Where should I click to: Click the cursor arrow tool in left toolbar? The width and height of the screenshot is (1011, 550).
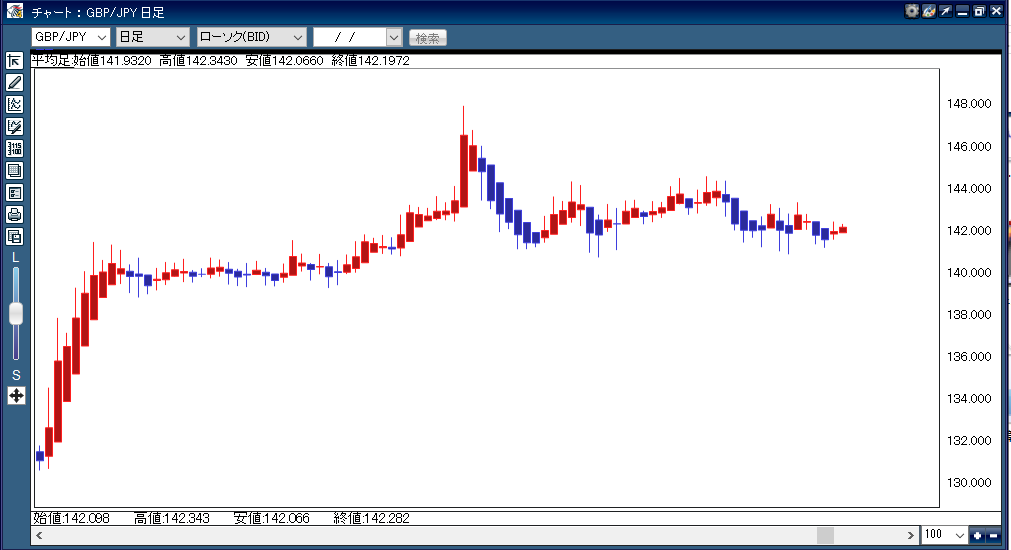click(x=15, y=61)
